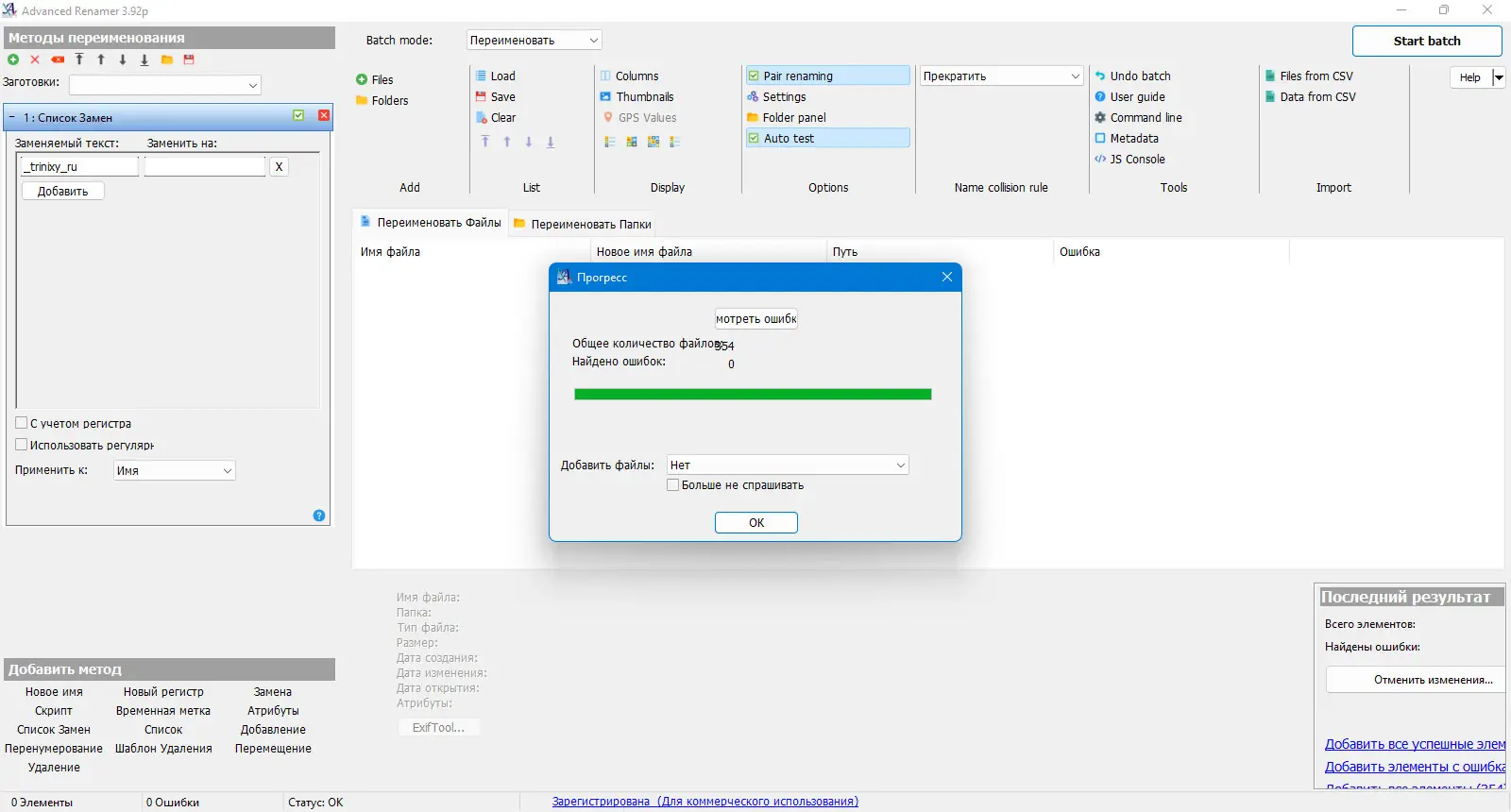1511x812 pixels.
Task: Open the Columns display option
Action: click(x=629, y=76)
